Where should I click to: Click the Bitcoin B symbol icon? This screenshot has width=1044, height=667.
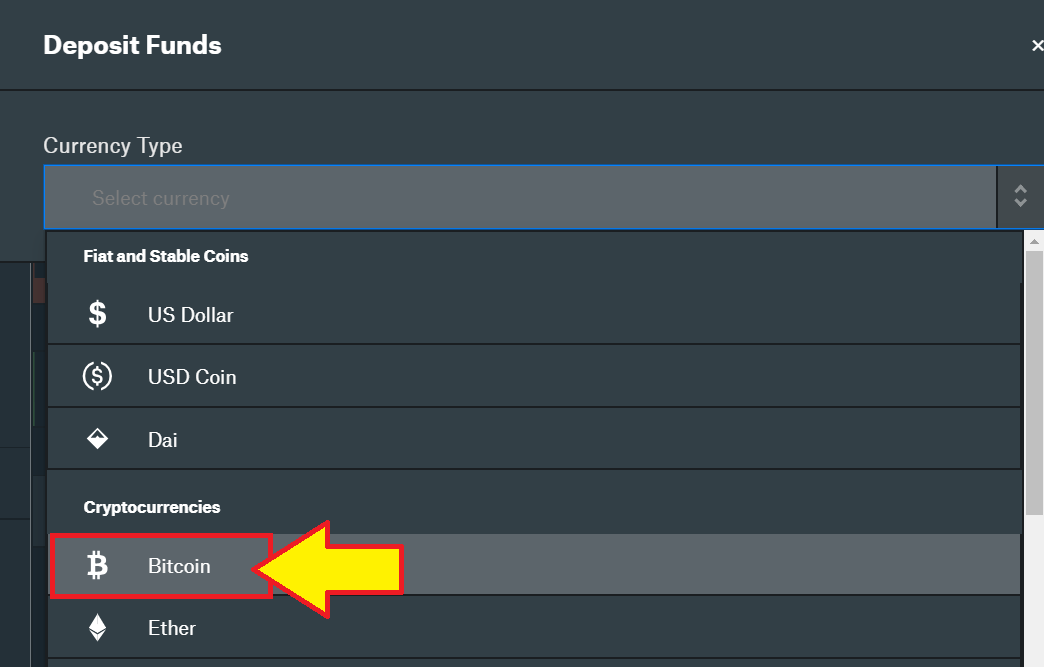[97, 565]
